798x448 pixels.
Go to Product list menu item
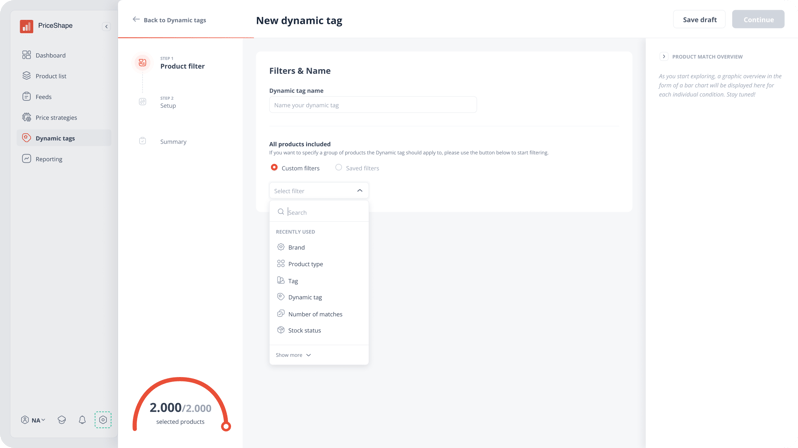(x=64, y=76)
